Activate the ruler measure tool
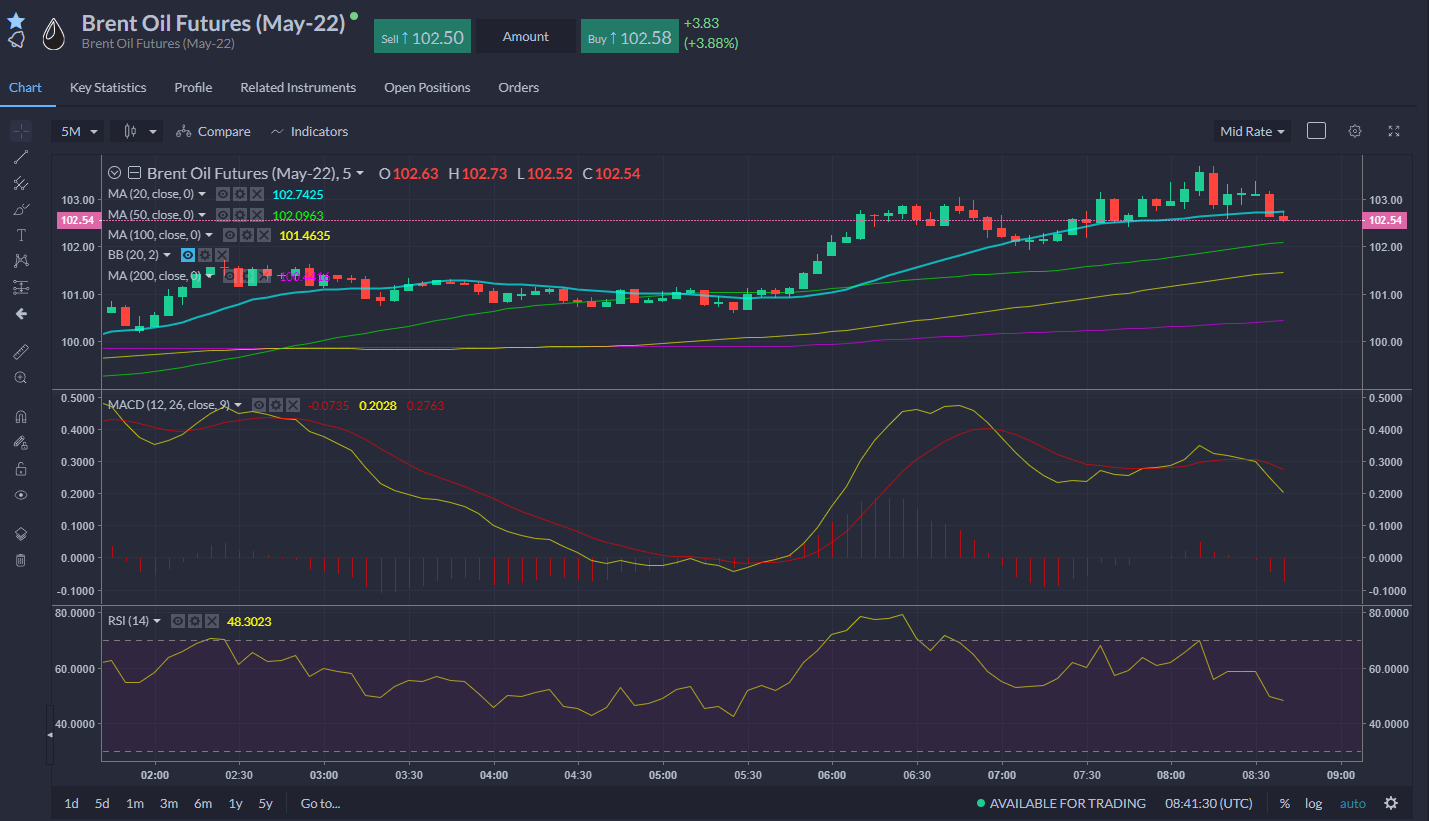The height and width of the screenshot is (821, 1429). 20,352
